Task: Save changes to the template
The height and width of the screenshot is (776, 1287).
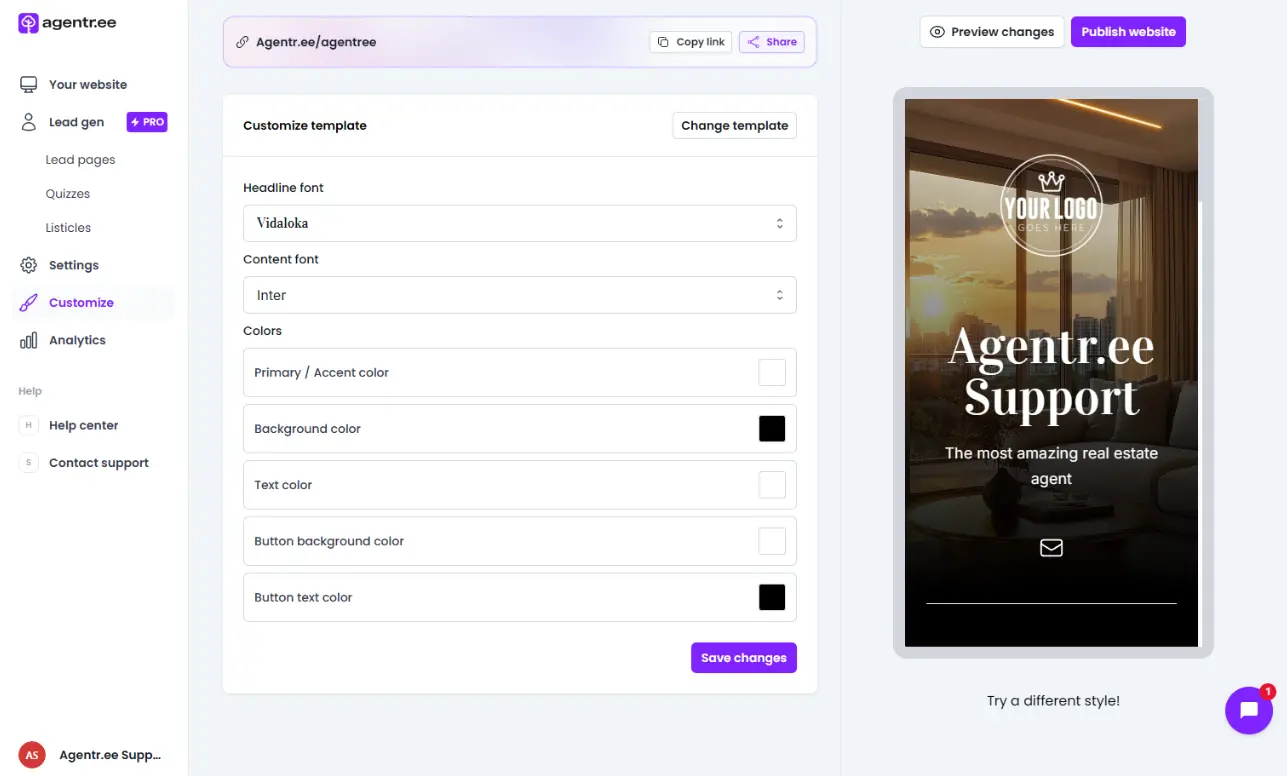Action: click(743, 657)
